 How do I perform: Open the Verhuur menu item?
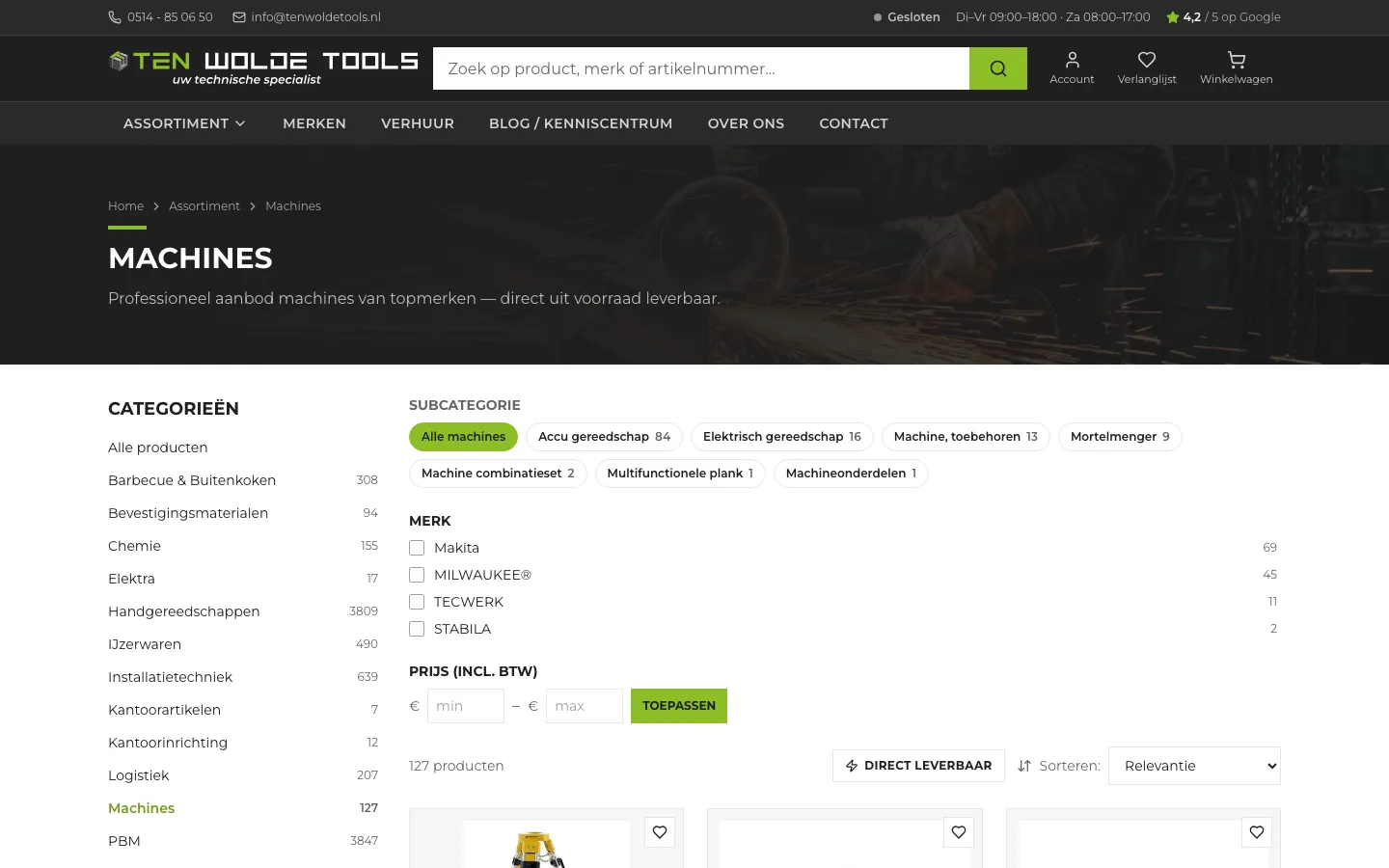pyautogui.click(x=418, y=123)
